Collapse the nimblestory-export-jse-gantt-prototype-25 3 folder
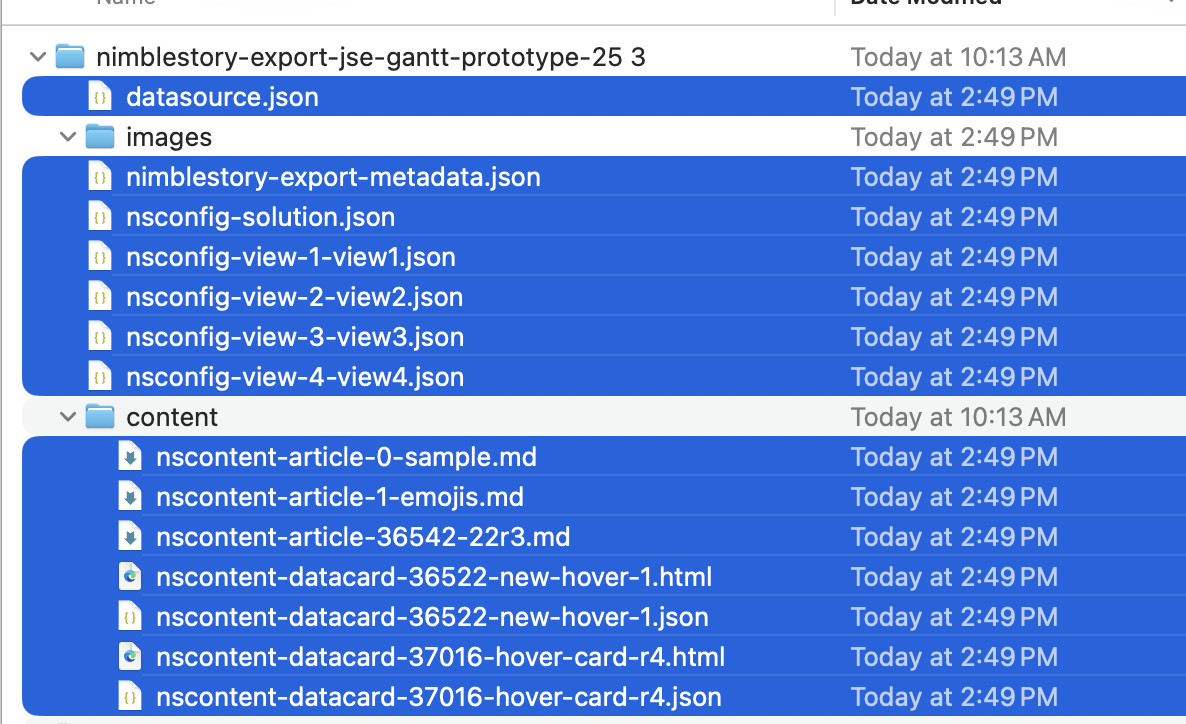1186x724 pixels. 38,57
